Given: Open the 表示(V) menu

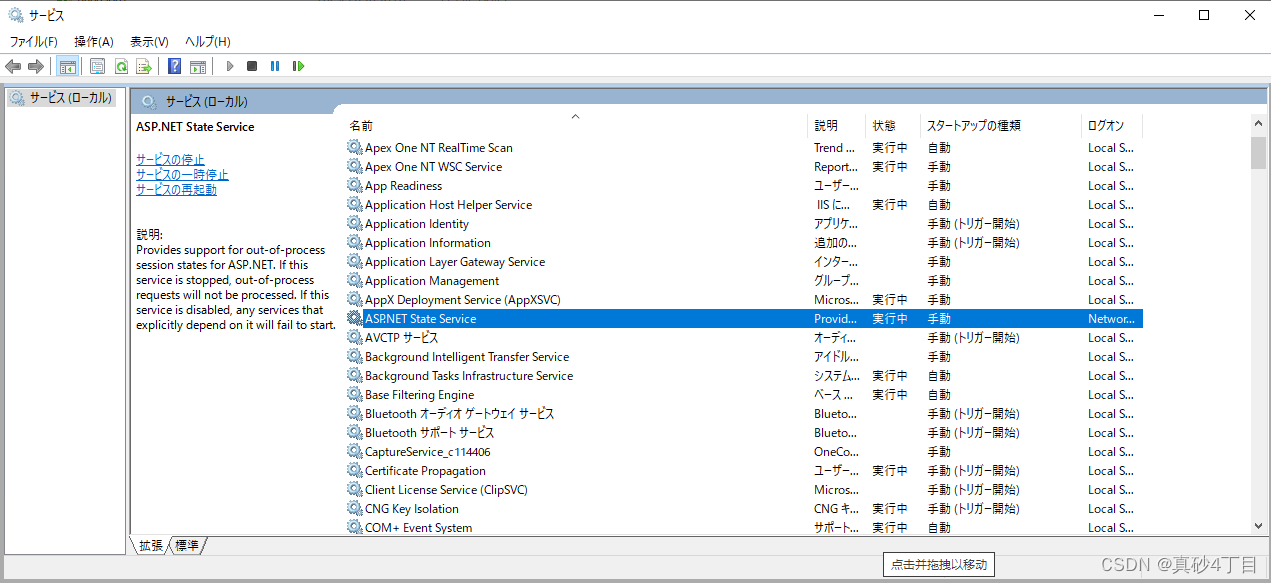Looking at the screenshot, I should pyautogui.click(x=147, y=41).
